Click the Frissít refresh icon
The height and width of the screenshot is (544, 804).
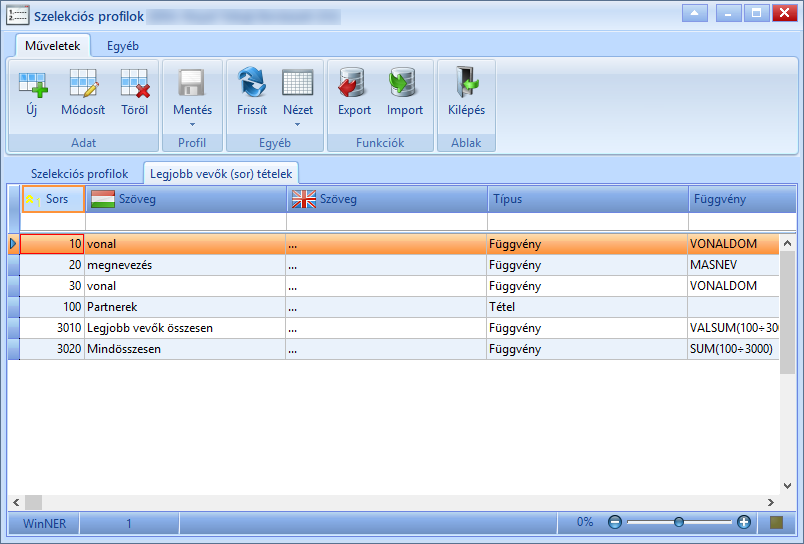tap(252, 83)
